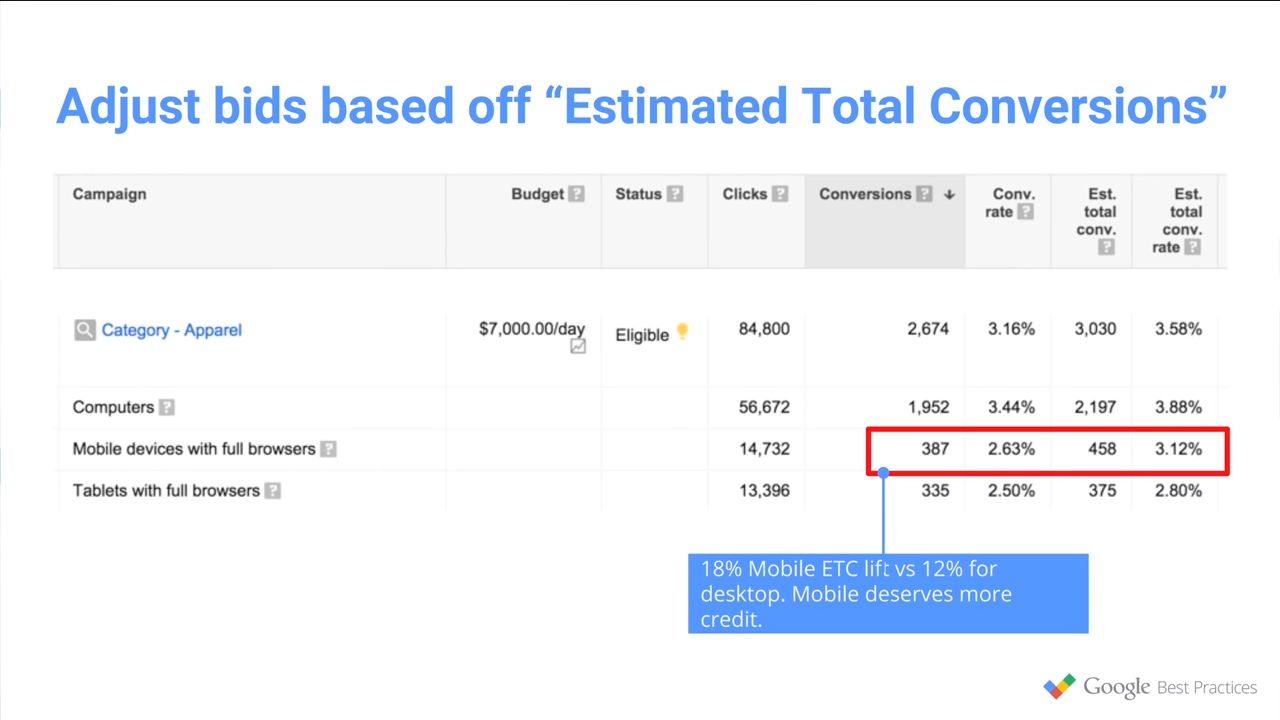Select the Clicks column header
The image size is (1280, 720).
(x=745, y=194)
